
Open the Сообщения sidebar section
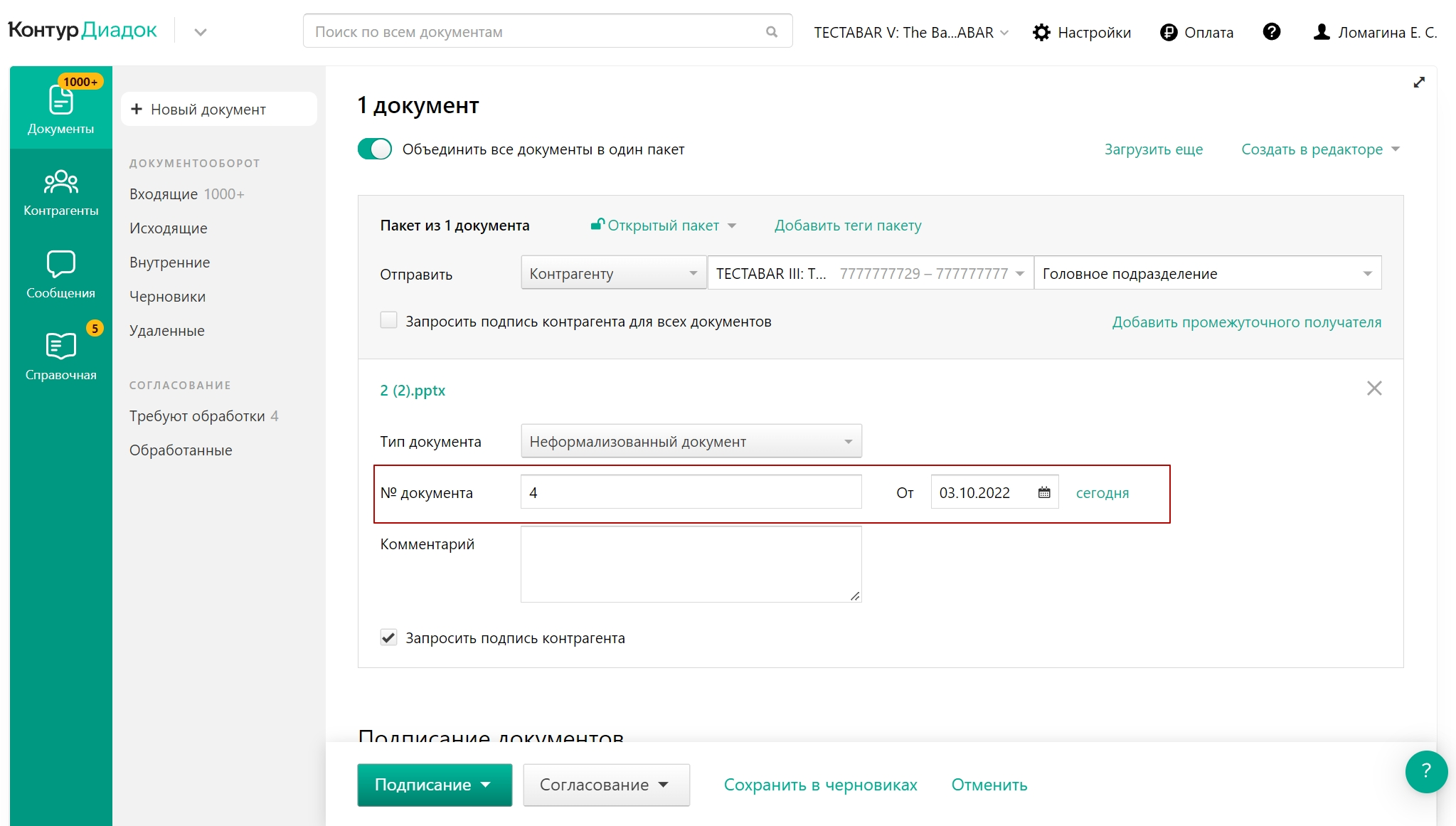pos(60,273)
